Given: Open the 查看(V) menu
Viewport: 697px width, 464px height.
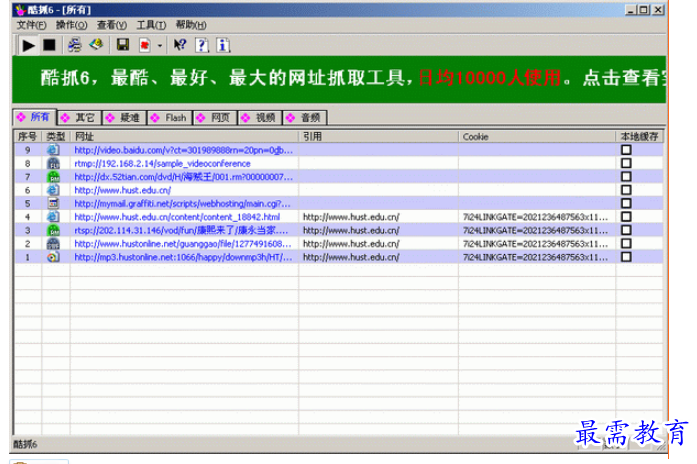Looking at the screenshot, I should point(112,25).
